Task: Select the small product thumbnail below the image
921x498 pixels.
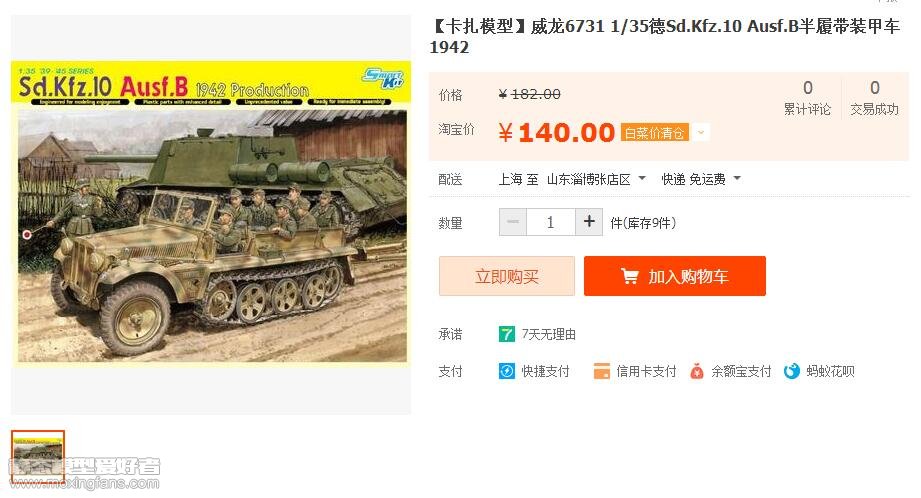Action: (x=38, y=459)
